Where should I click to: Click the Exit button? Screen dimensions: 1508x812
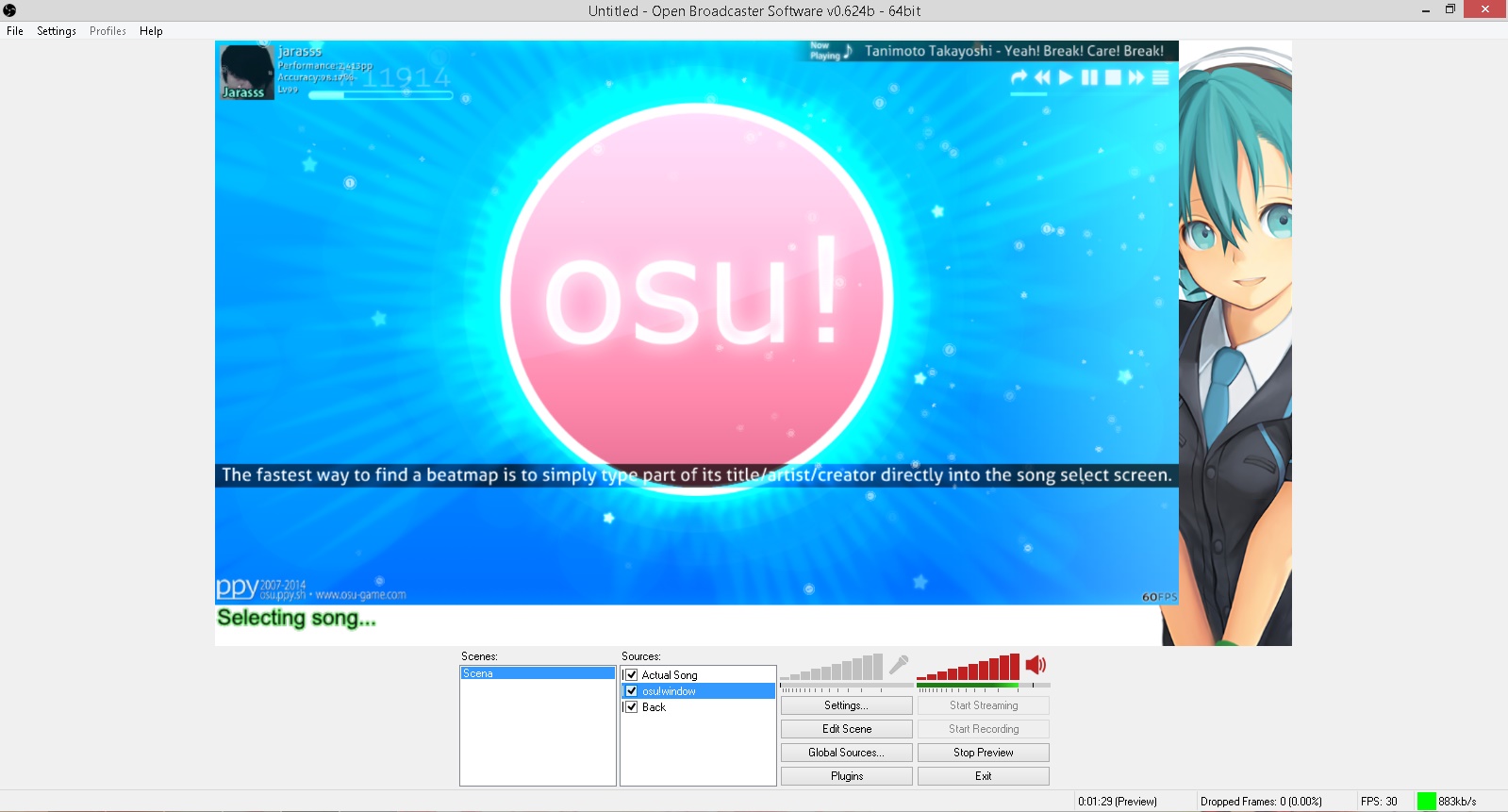coord(984,776)
